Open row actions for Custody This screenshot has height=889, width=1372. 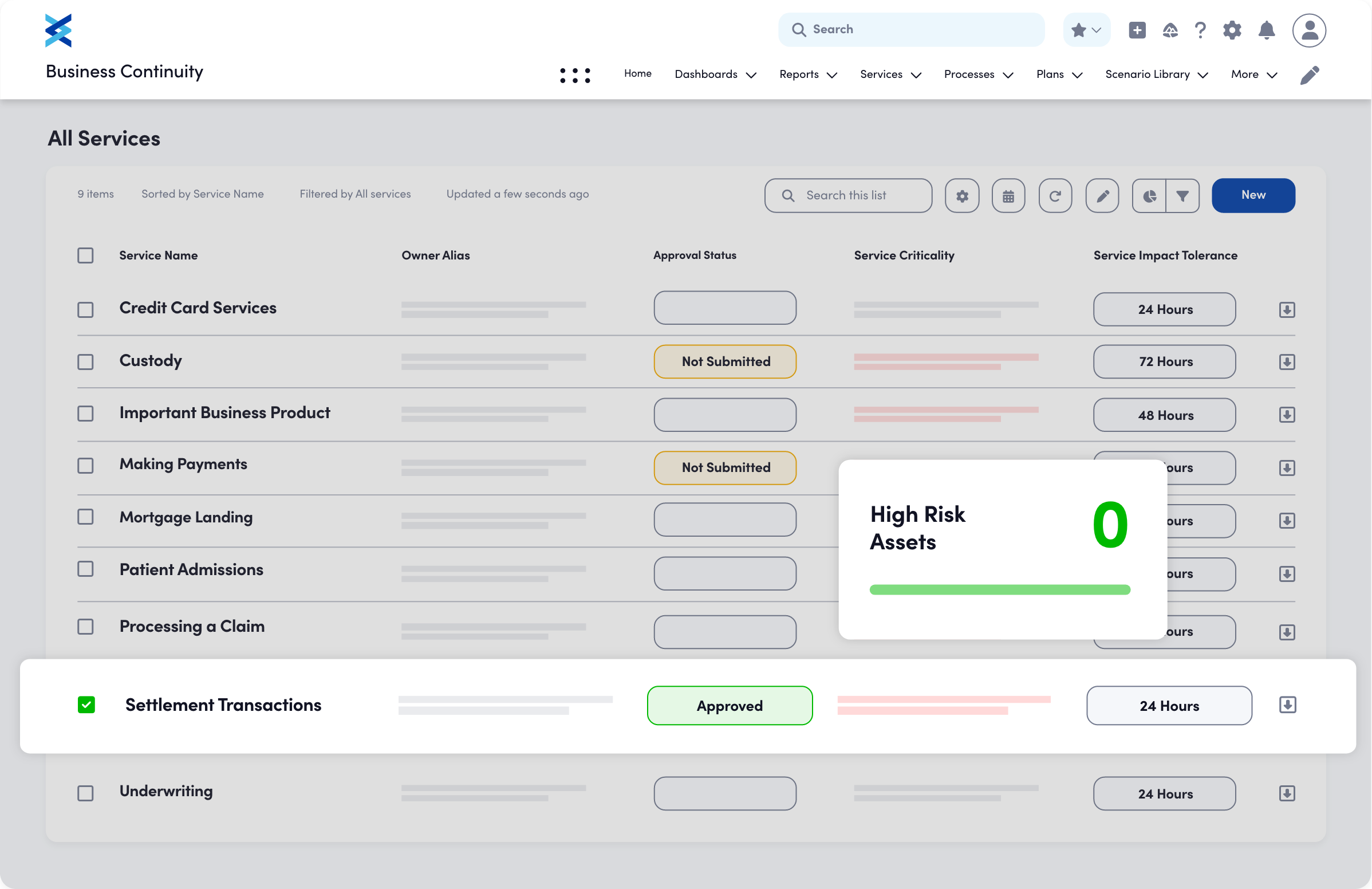point(1287,362)
